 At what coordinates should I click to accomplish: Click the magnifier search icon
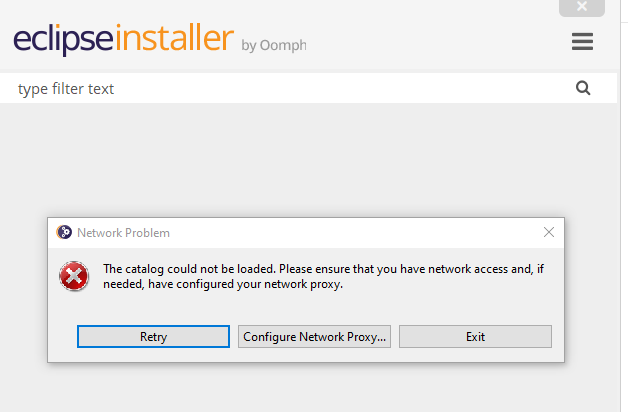coord(583,88)
